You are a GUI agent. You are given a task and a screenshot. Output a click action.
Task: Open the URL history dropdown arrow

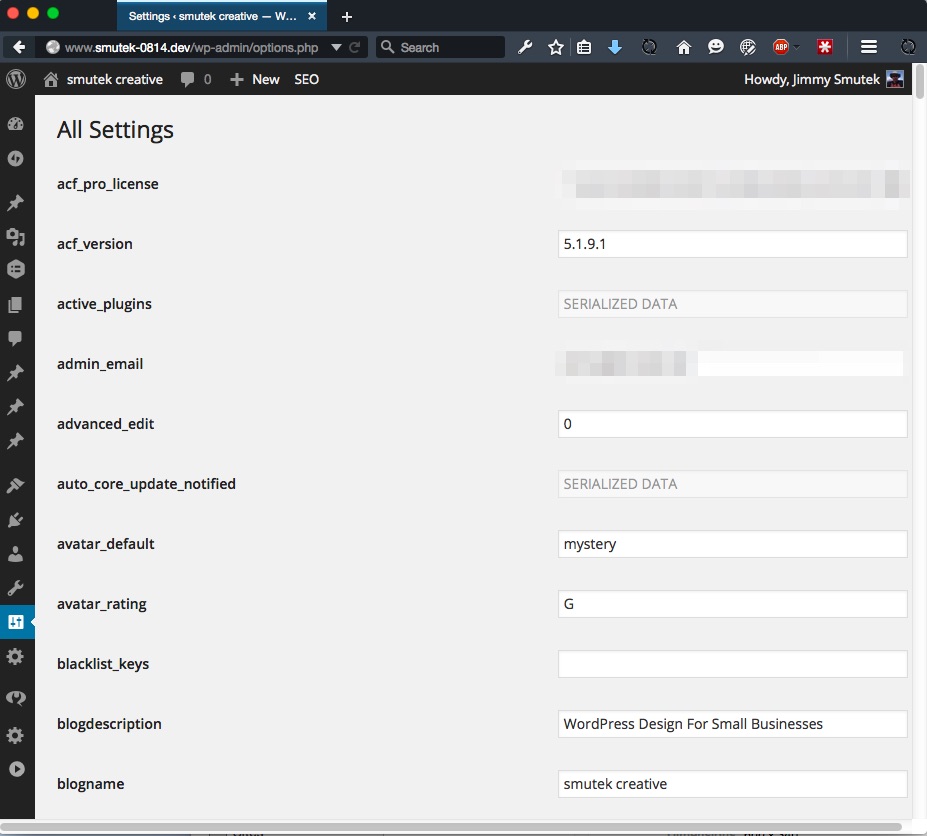click(336, 47)
